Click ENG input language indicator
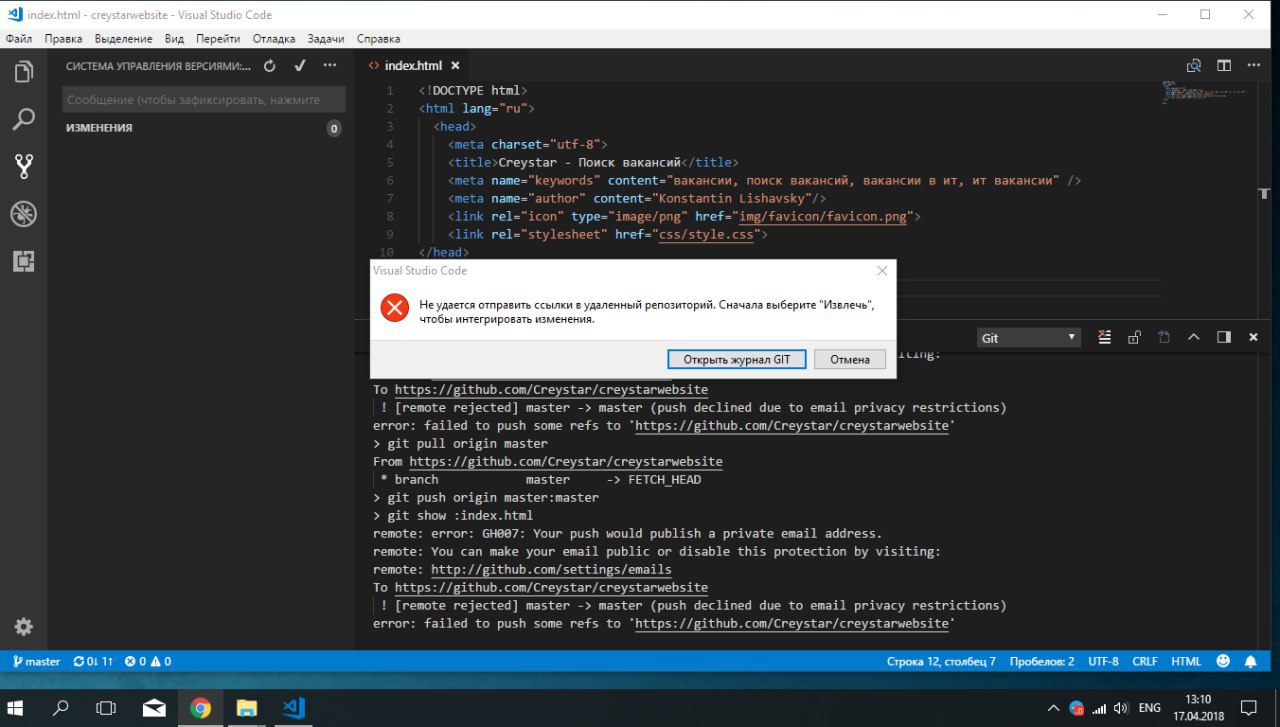1280x727 pixels. tap(1150, 708)
